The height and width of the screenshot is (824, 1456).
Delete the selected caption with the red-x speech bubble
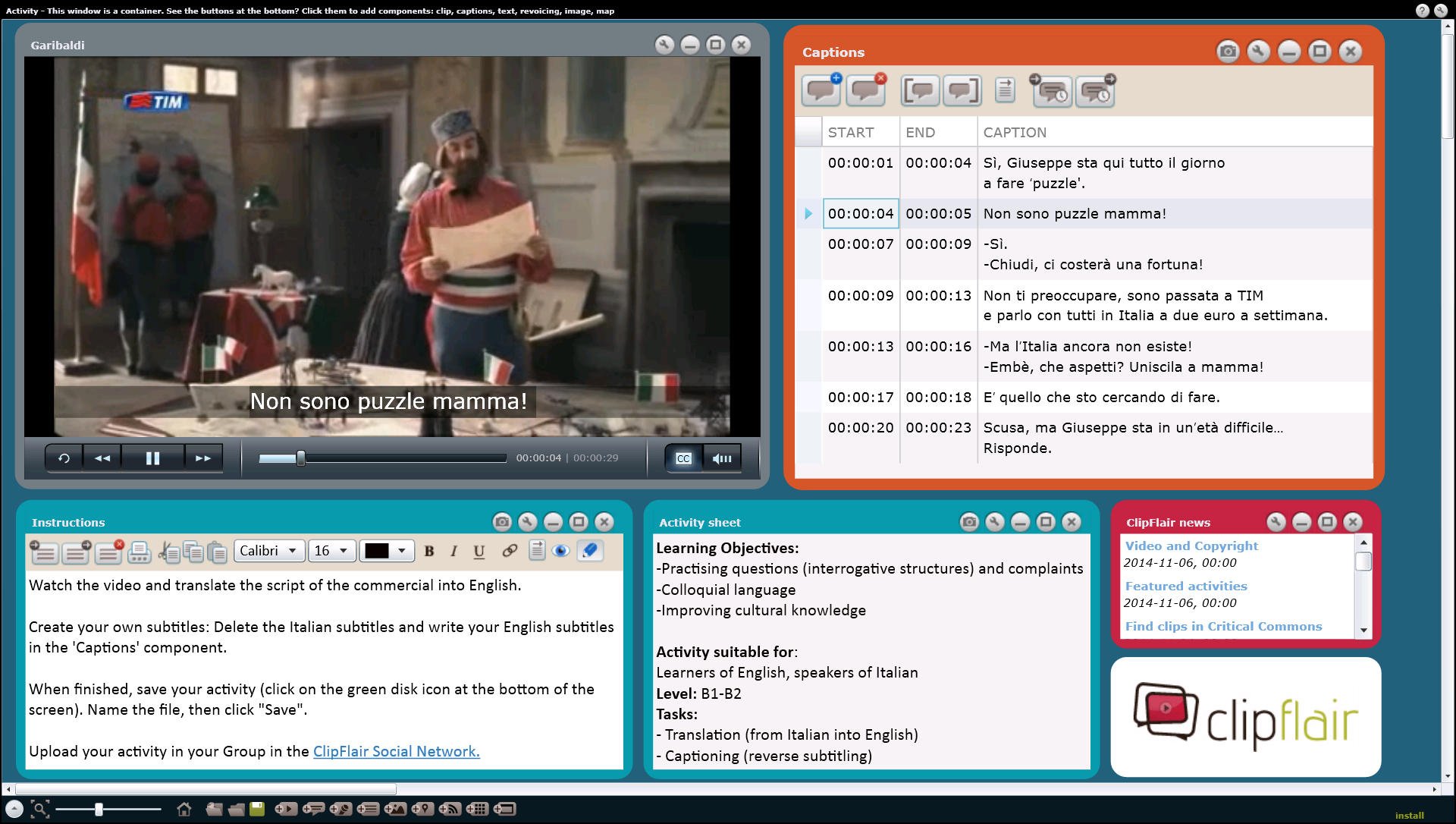(866, 90)
